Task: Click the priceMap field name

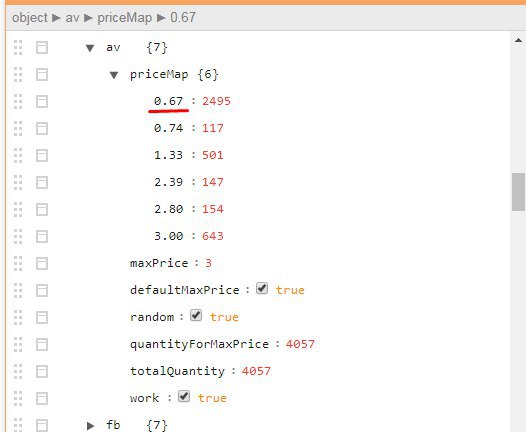Action: (x=159, y=74)
